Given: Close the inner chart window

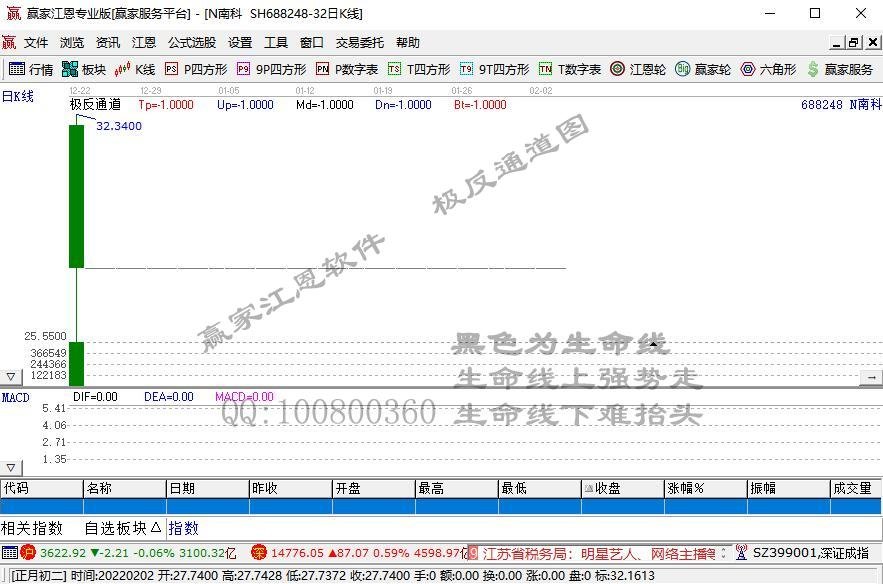Looking at the screenshot, I should pyautogui.click(x=873, y=42).
